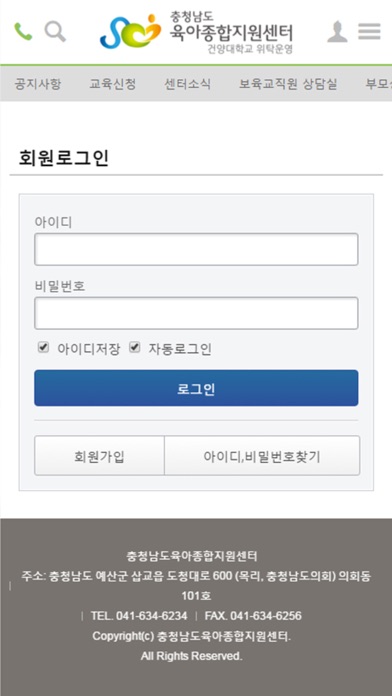This screenshot has height=696, width=392.
Task: Click the 회원가입 button
Action: [99, 455]
